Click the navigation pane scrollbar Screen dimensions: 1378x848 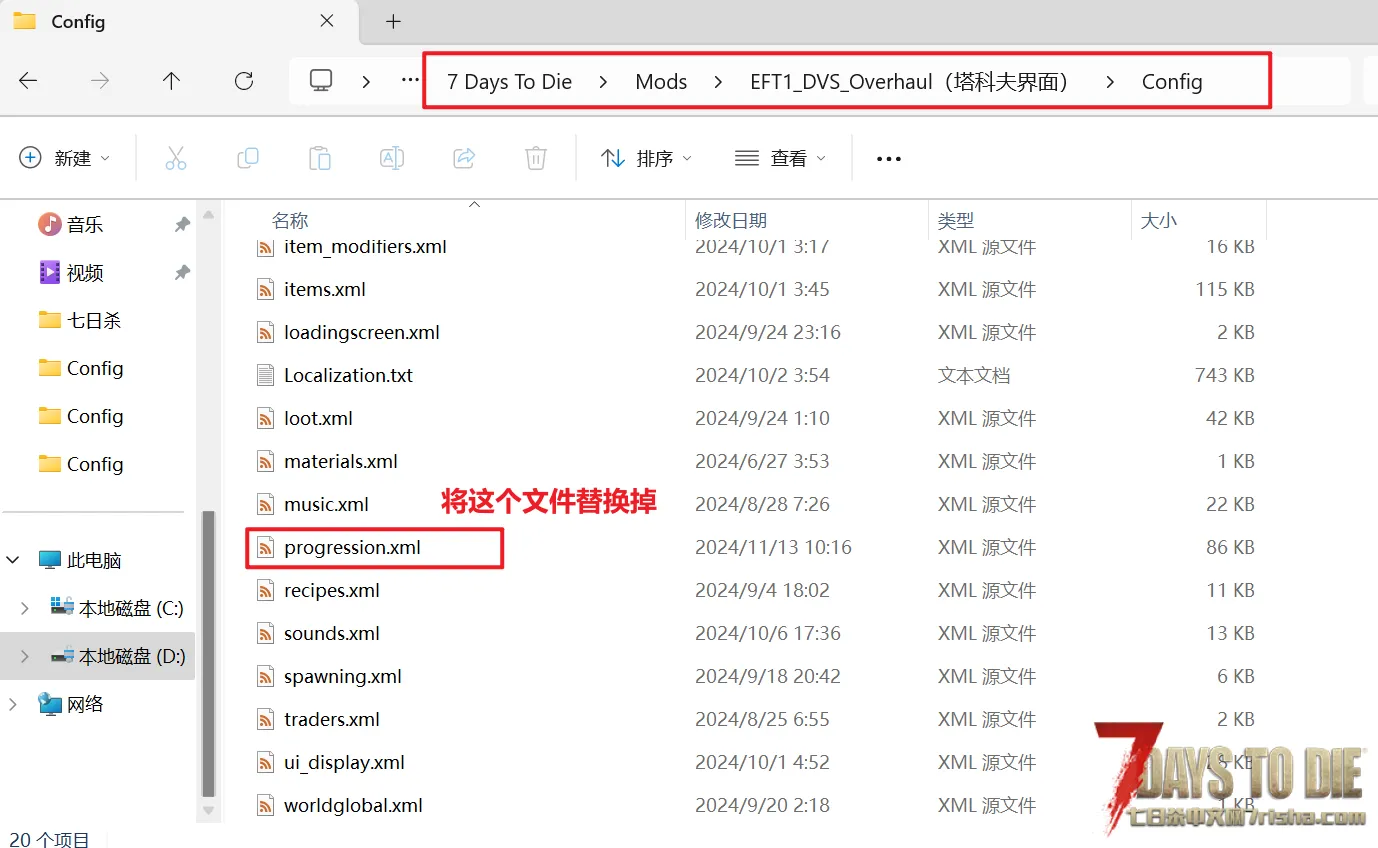coord(208,652)
